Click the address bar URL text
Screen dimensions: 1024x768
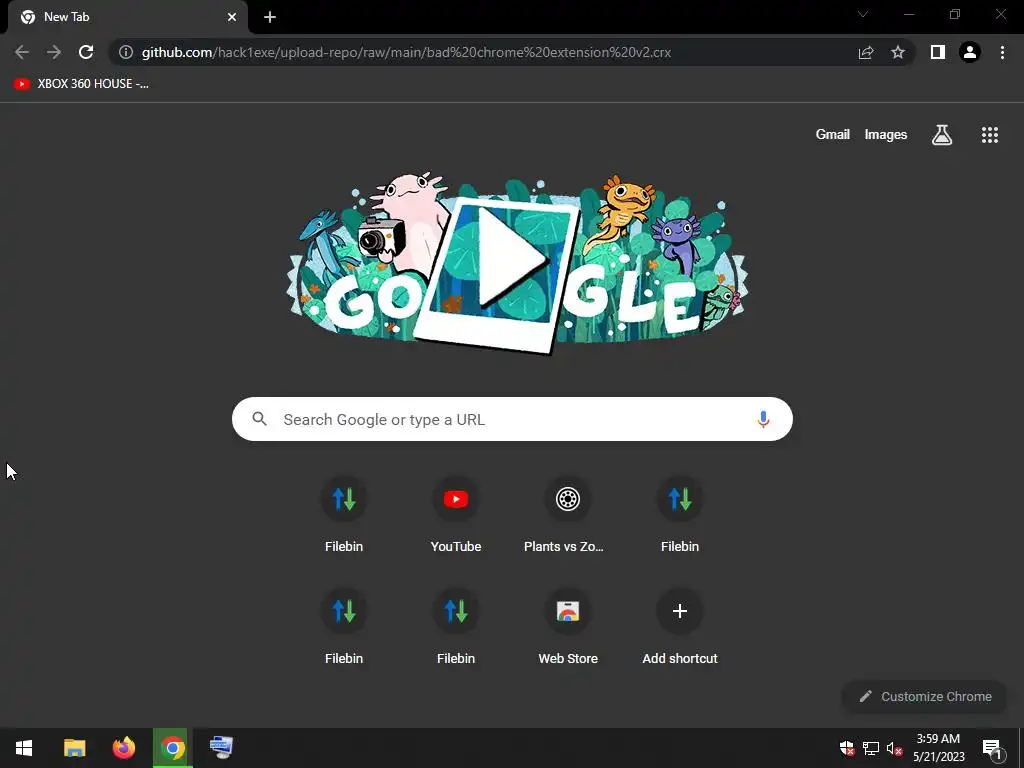tap(406, 52)
